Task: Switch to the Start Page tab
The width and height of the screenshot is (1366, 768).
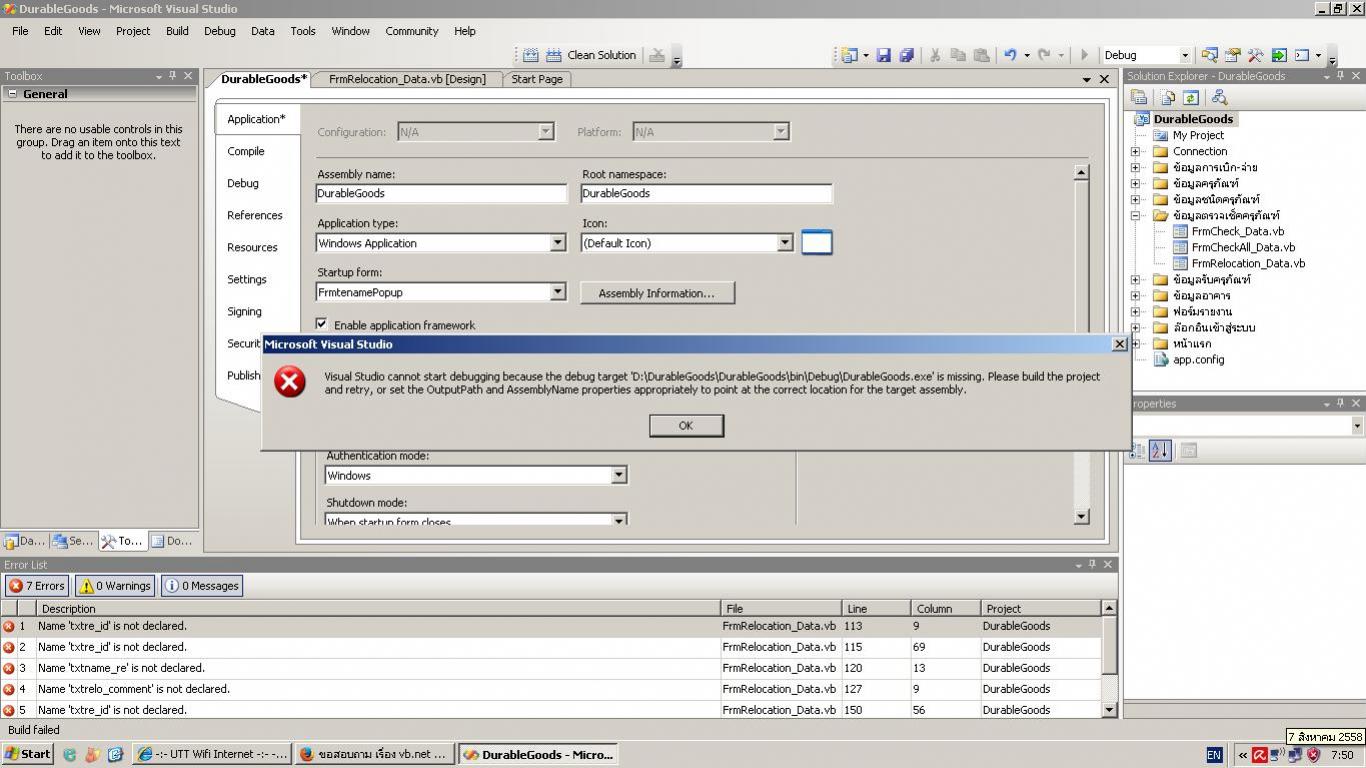Action: point(537,79)
